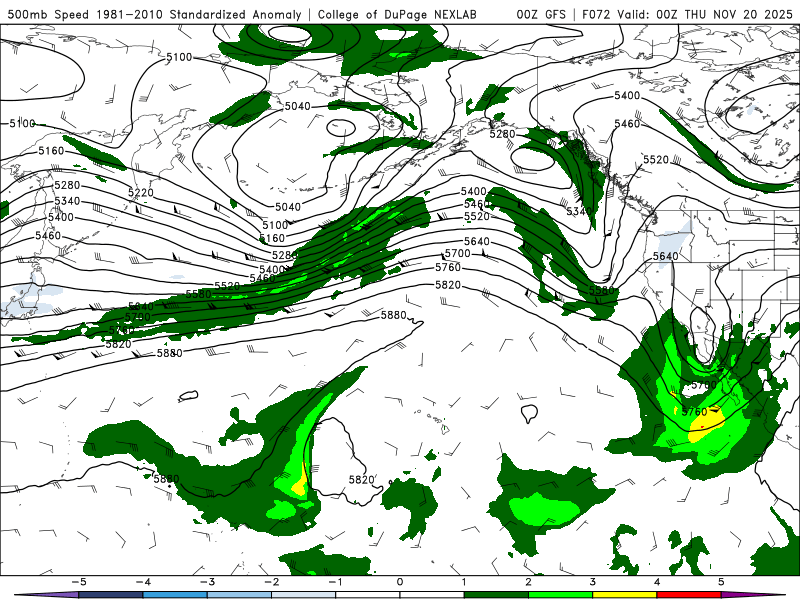Select the light blue -3 to -2 legend segment
Image resolution: width=800 pixels, height=600 pixels.
point(239,595)
